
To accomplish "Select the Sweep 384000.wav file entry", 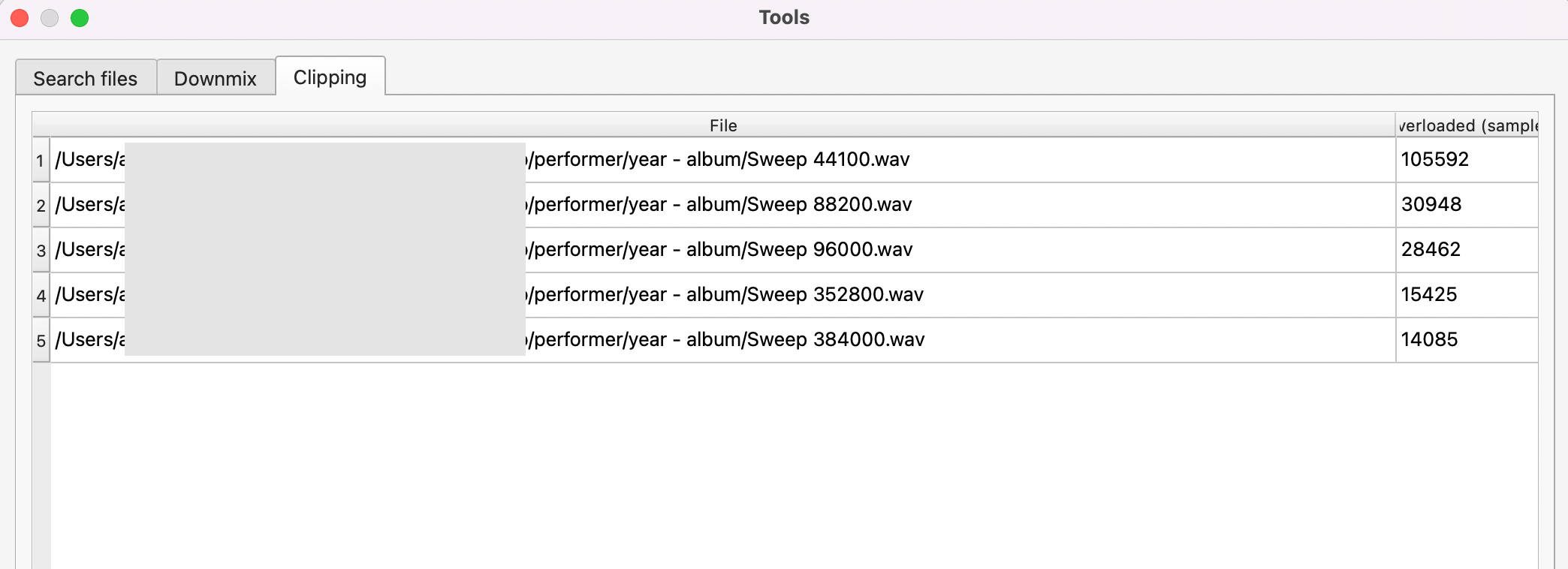I will (722, 340).
